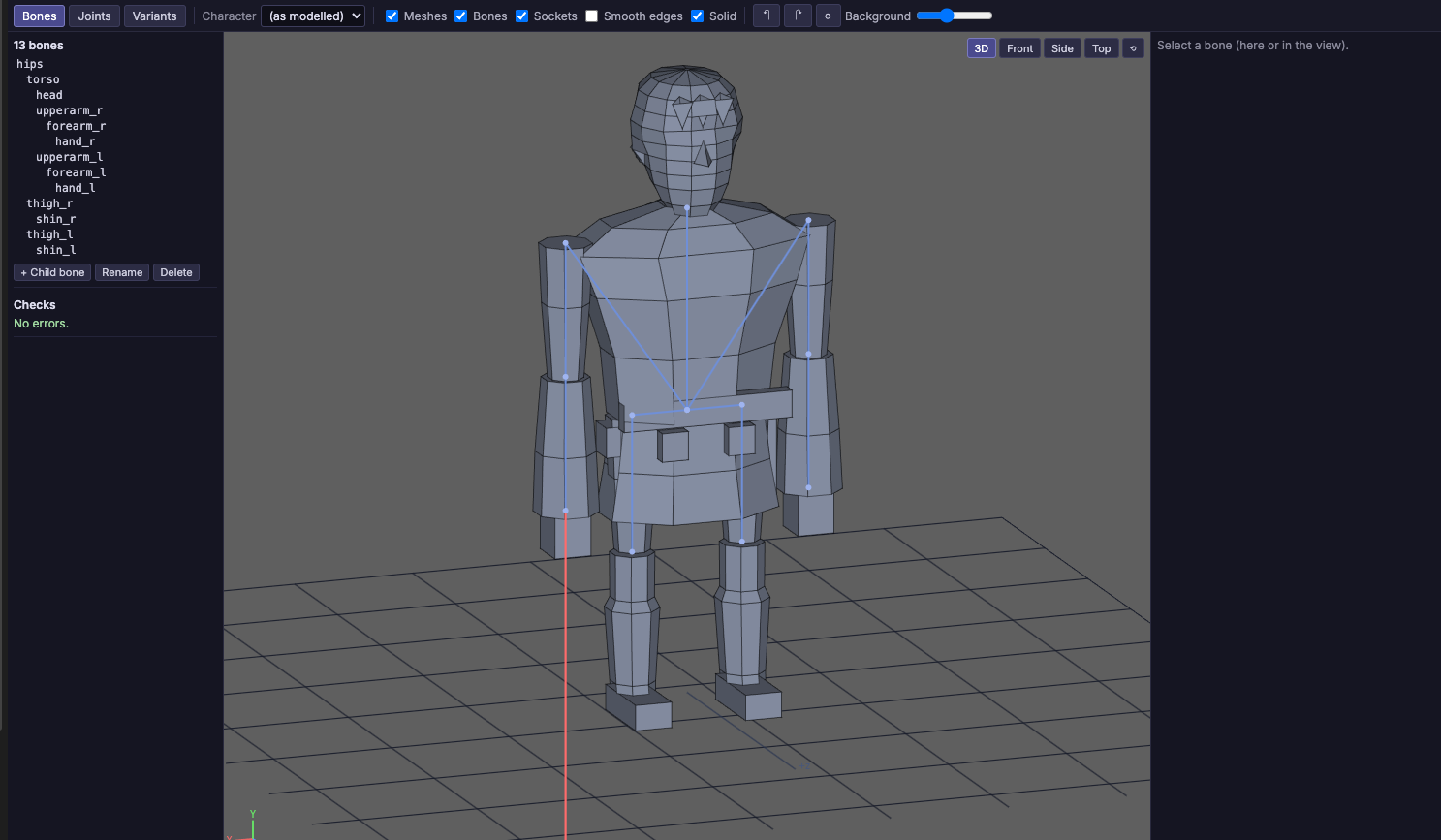The height and width of the screenshot is (840, 1441).
Task: Select the thigh_r bone
Action: click(x=49, y=203)
